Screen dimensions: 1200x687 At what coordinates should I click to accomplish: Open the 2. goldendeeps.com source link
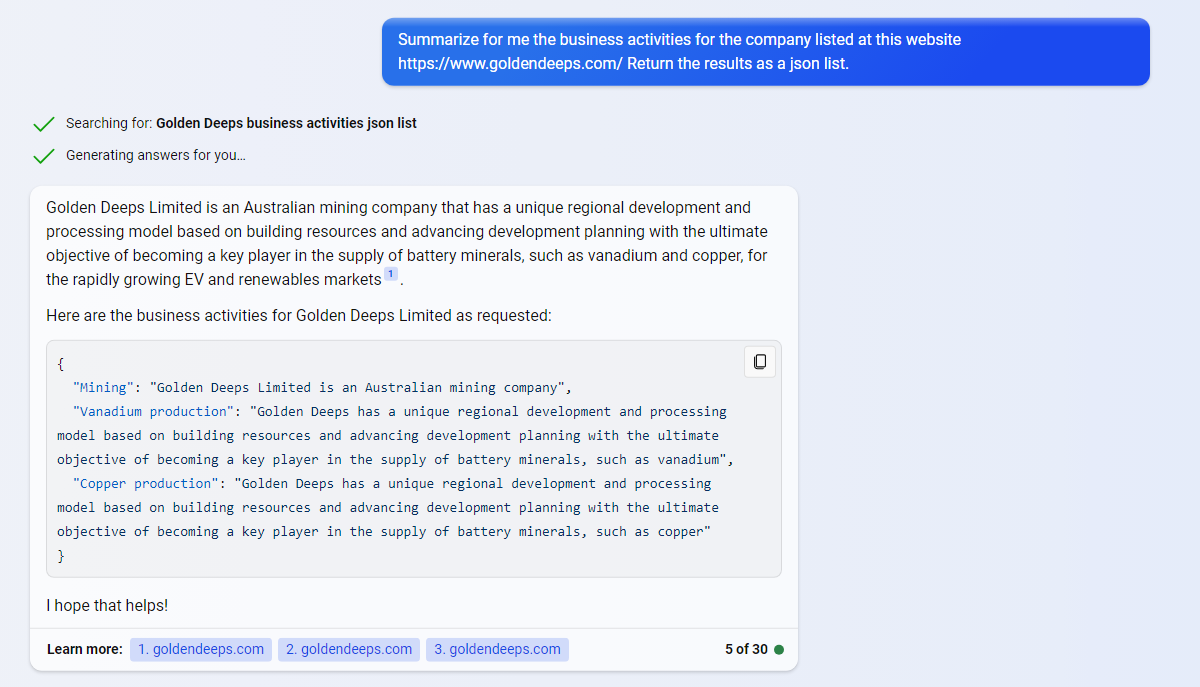point(349,650)
